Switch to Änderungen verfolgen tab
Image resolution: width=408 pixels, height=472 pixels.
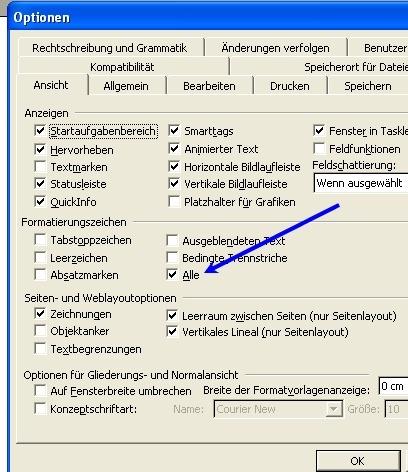276,48
